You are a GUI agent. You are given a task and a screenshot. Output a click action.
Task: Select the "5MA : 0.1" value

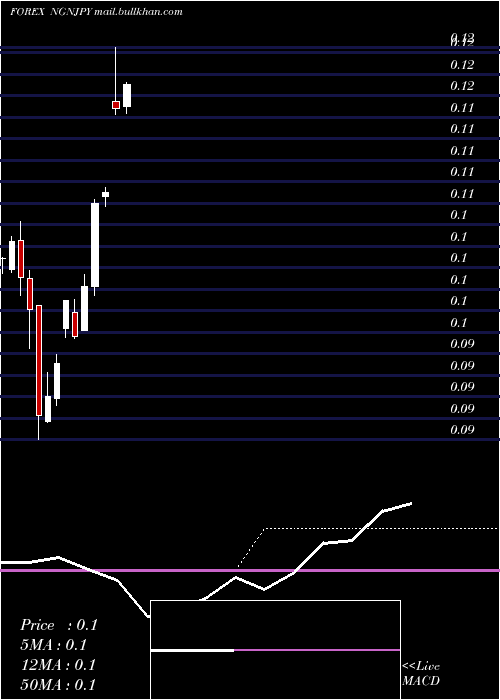(54, 645)
